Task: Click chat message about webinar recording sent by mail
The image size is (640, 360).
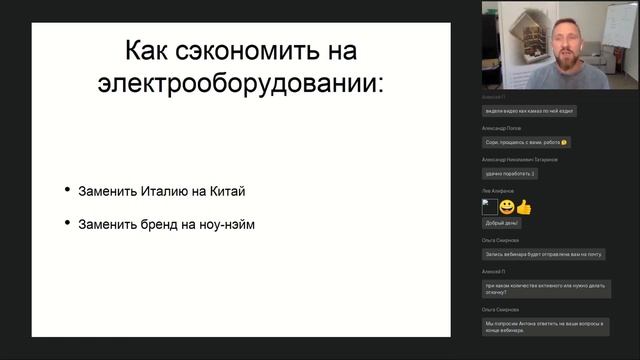Action: (x=543, y=254)
